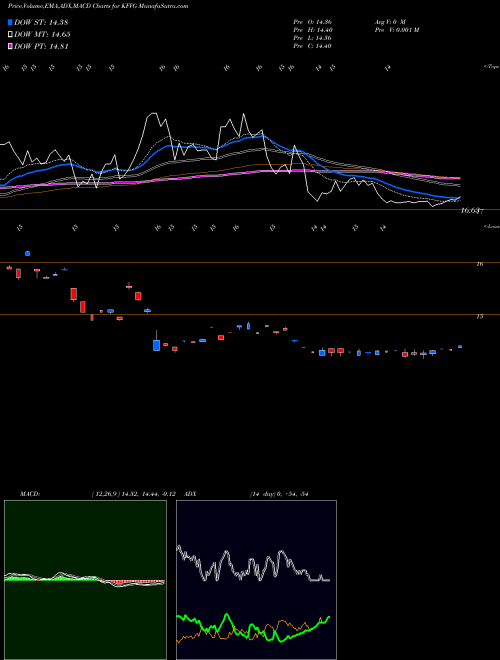Click the 'Avg V: 0 M' text

coord(389,22)
